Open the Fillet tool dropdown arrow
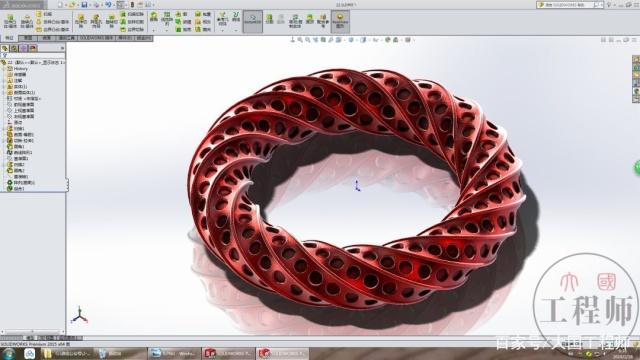The width and height of the screenshot is (640, 360). click(x=153, y=30)
